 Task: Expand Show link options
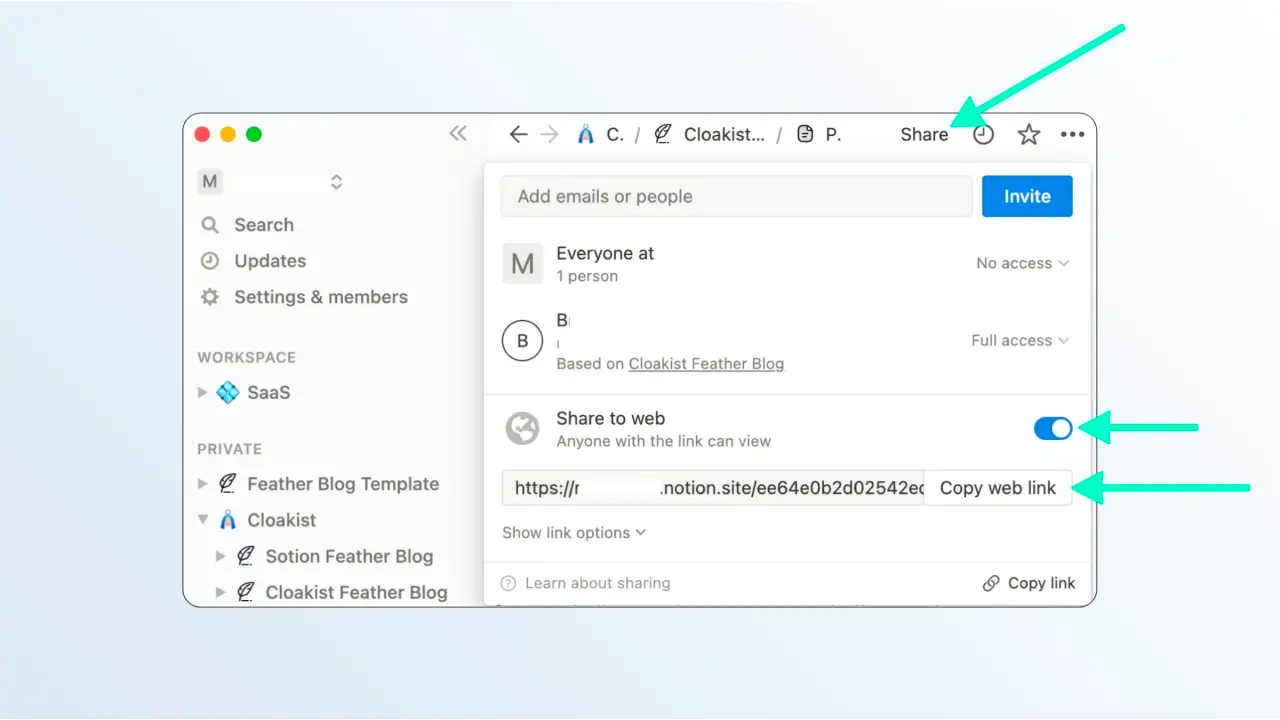573,532
